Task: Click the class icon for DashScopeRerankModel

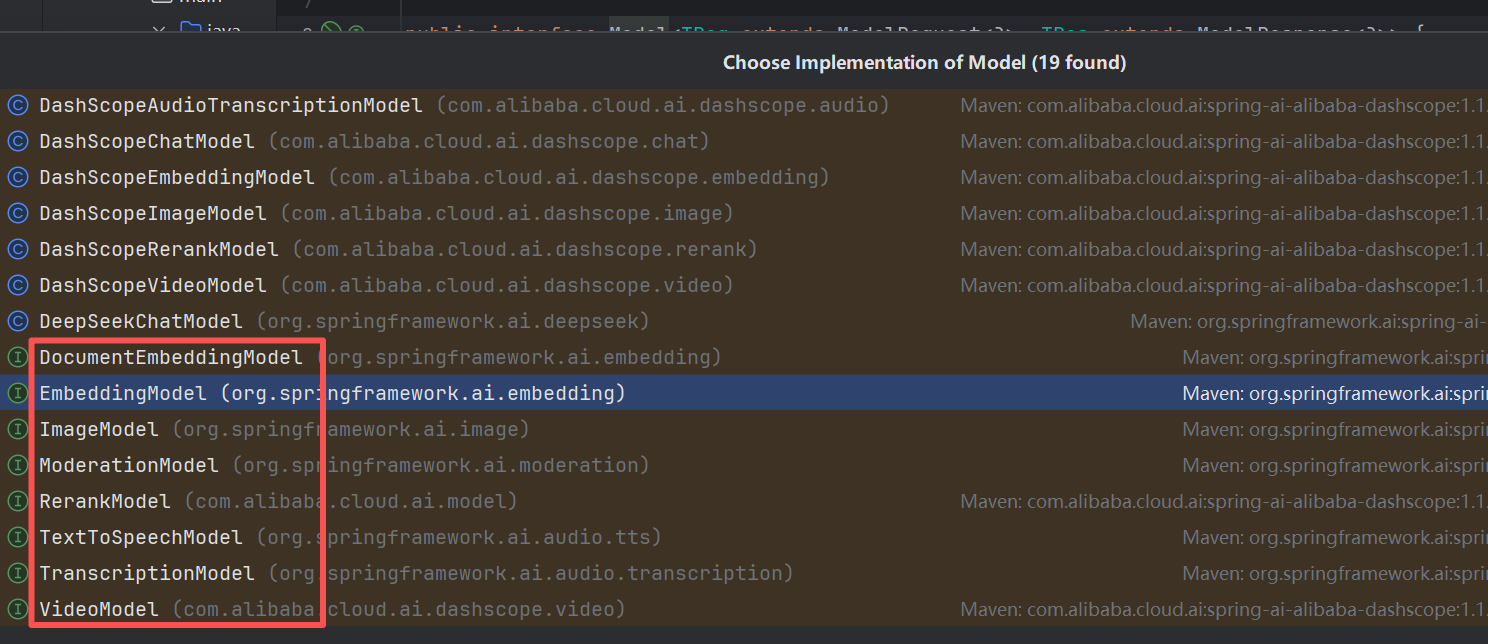Action: 17,249
